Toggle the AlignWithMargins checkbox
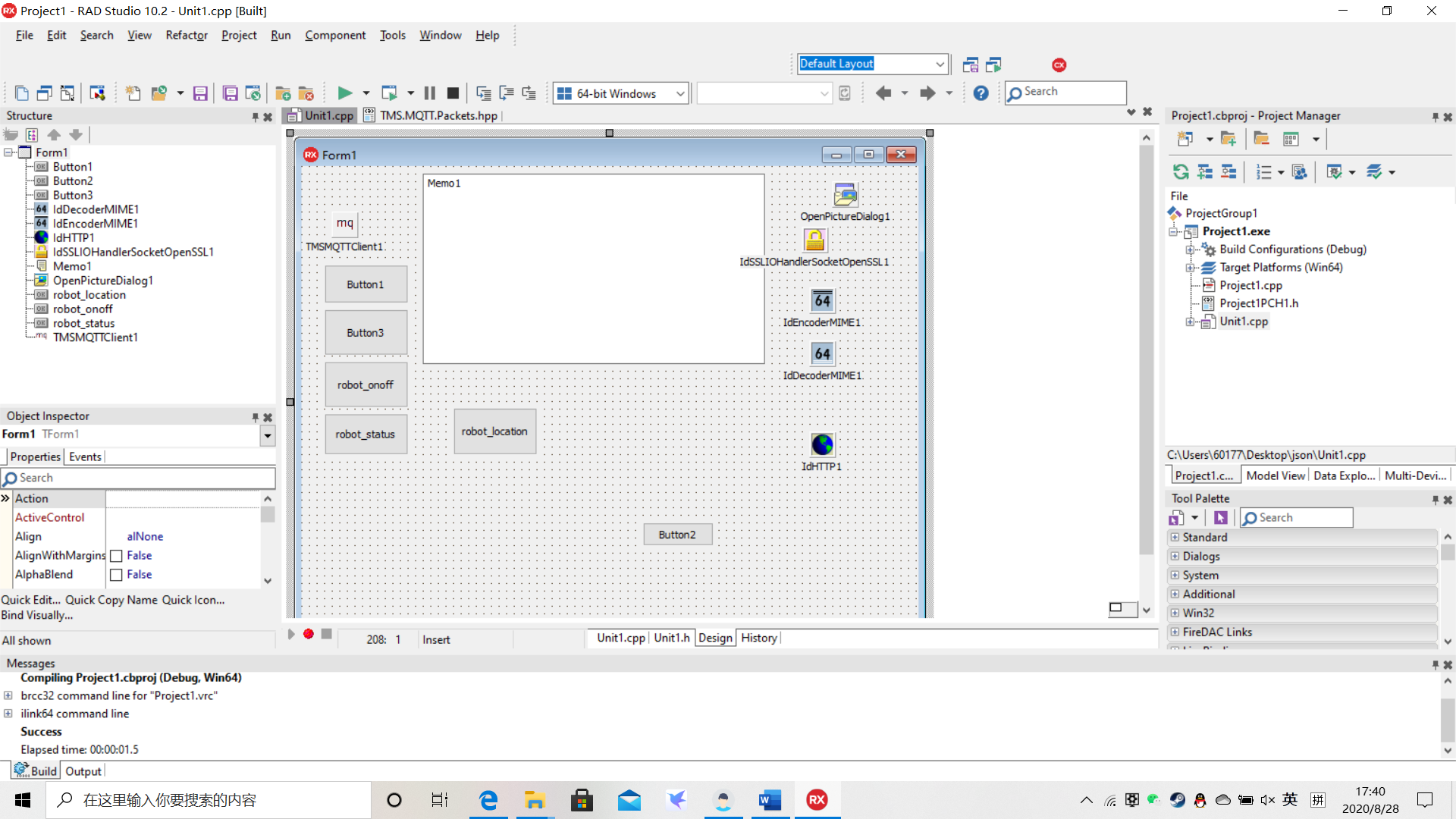Screen dimensions: 1456x819 click(116, 556)
